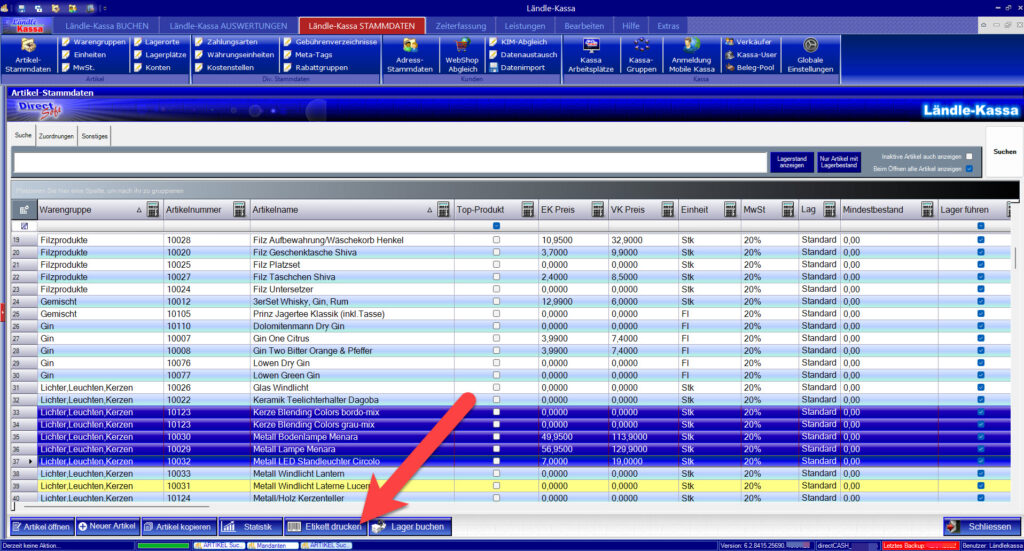Toggle Lager führen for Löwen Dry Gin
The width and height of the screenshot is (1024, 551).
981,363
